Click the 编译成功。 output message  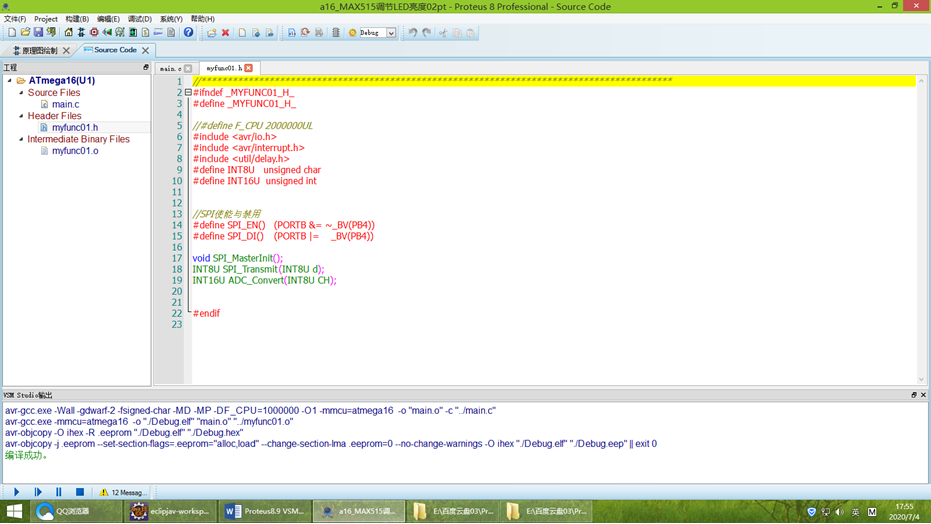[26, 455]
